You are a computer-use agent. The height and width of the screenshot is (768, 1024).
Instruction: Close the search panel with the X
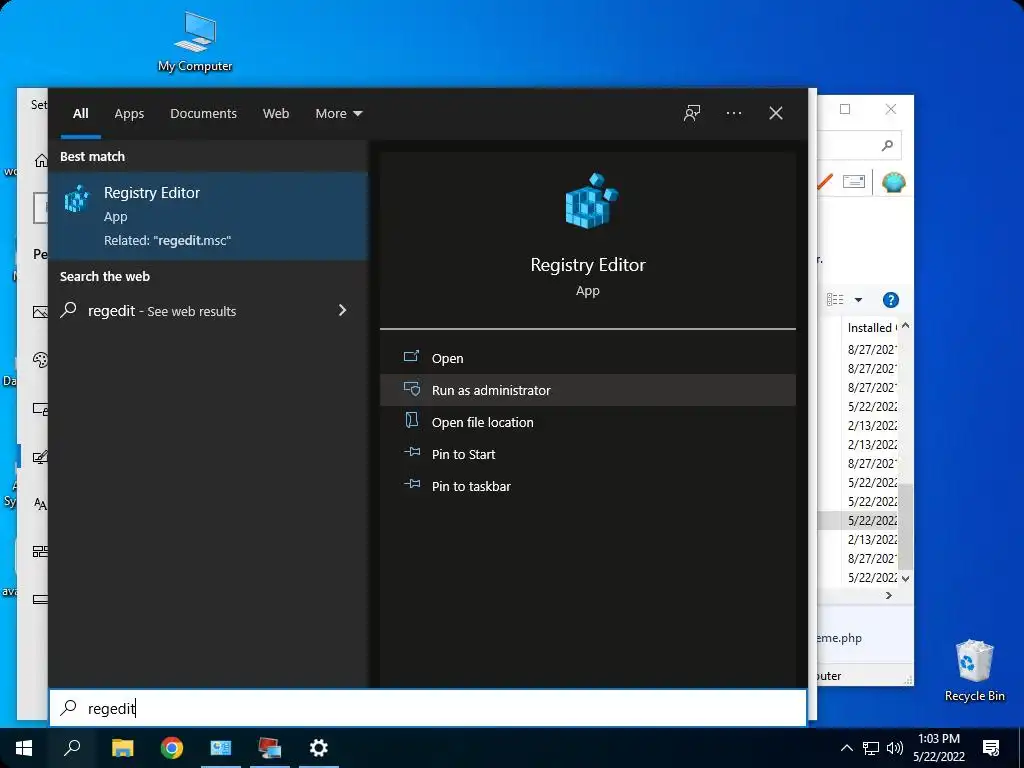pos(776,114)
